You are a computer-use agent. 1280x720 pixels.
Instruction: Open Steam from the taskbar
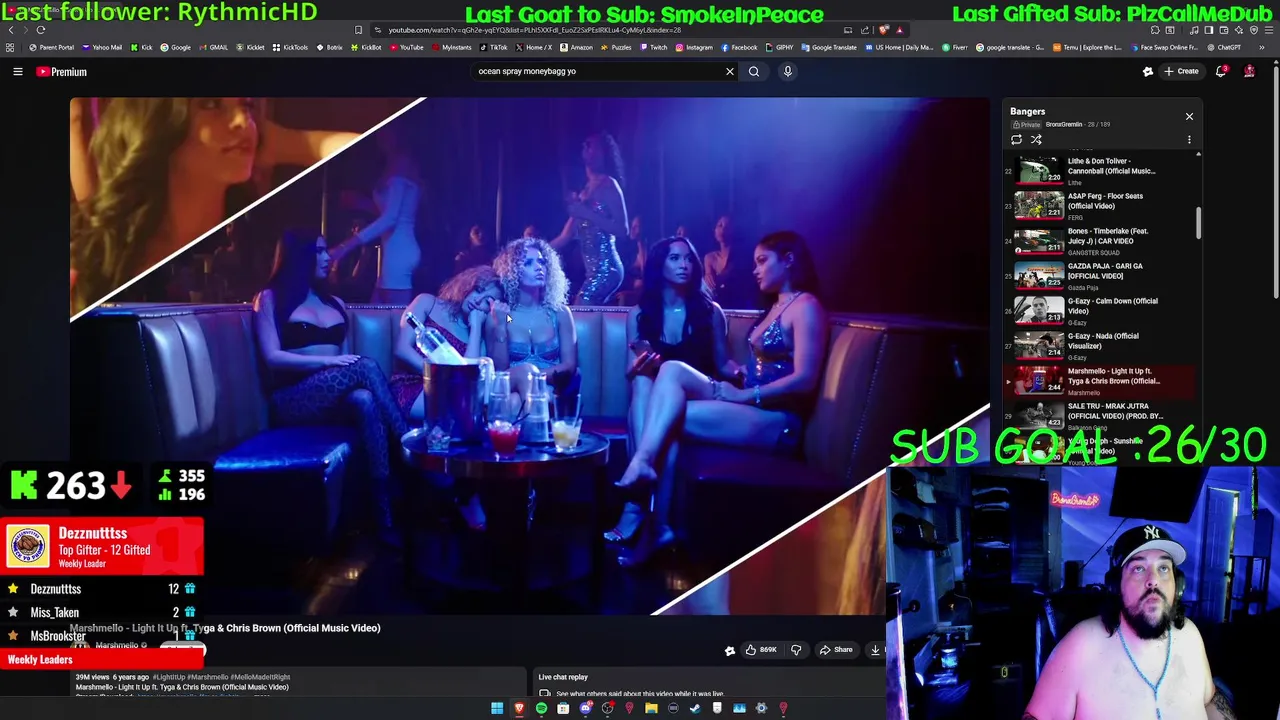(695, 708)
